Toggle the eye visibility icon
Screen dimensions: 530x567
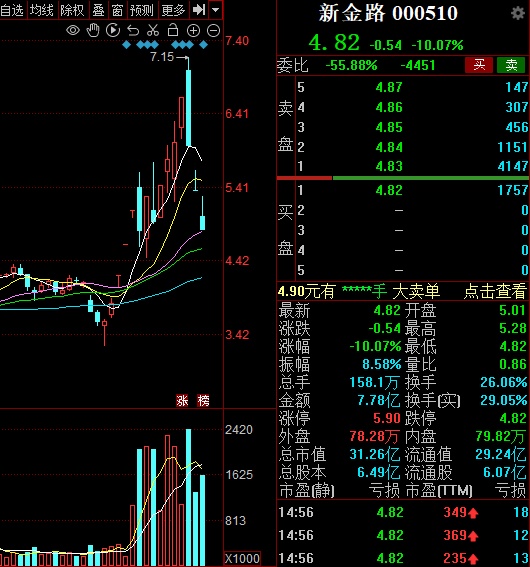tap(73, 30)
